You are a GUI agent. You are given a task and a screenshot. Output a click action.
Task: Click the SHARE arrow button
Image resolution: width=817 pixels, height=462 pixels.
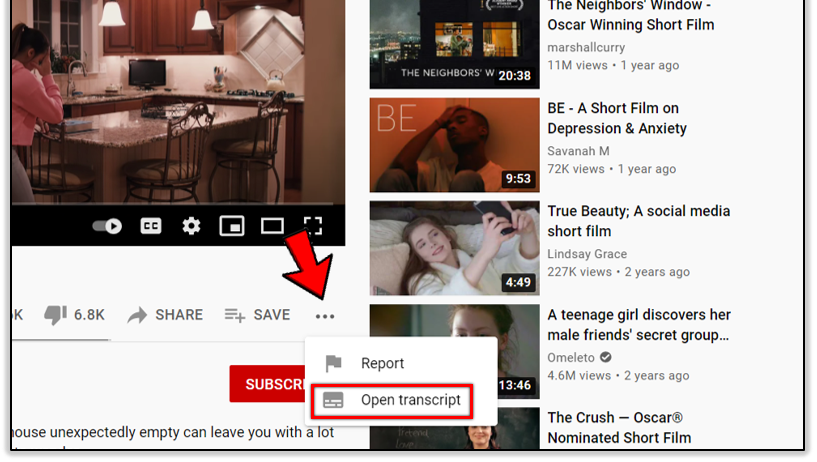point(165,315)
